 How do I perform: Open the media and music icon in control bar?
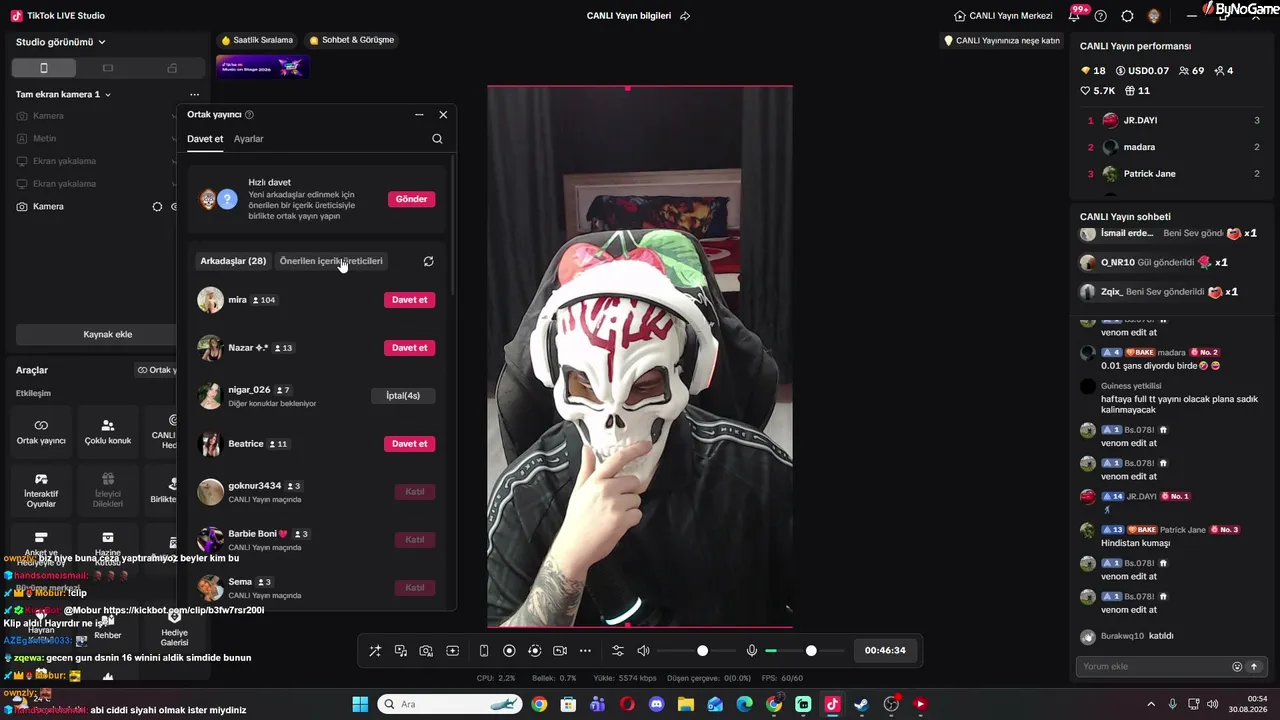coord(401,651)
